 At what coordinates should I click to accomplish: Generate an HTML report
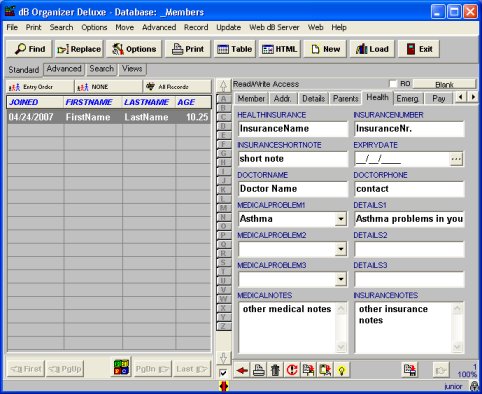click(279, 49)
